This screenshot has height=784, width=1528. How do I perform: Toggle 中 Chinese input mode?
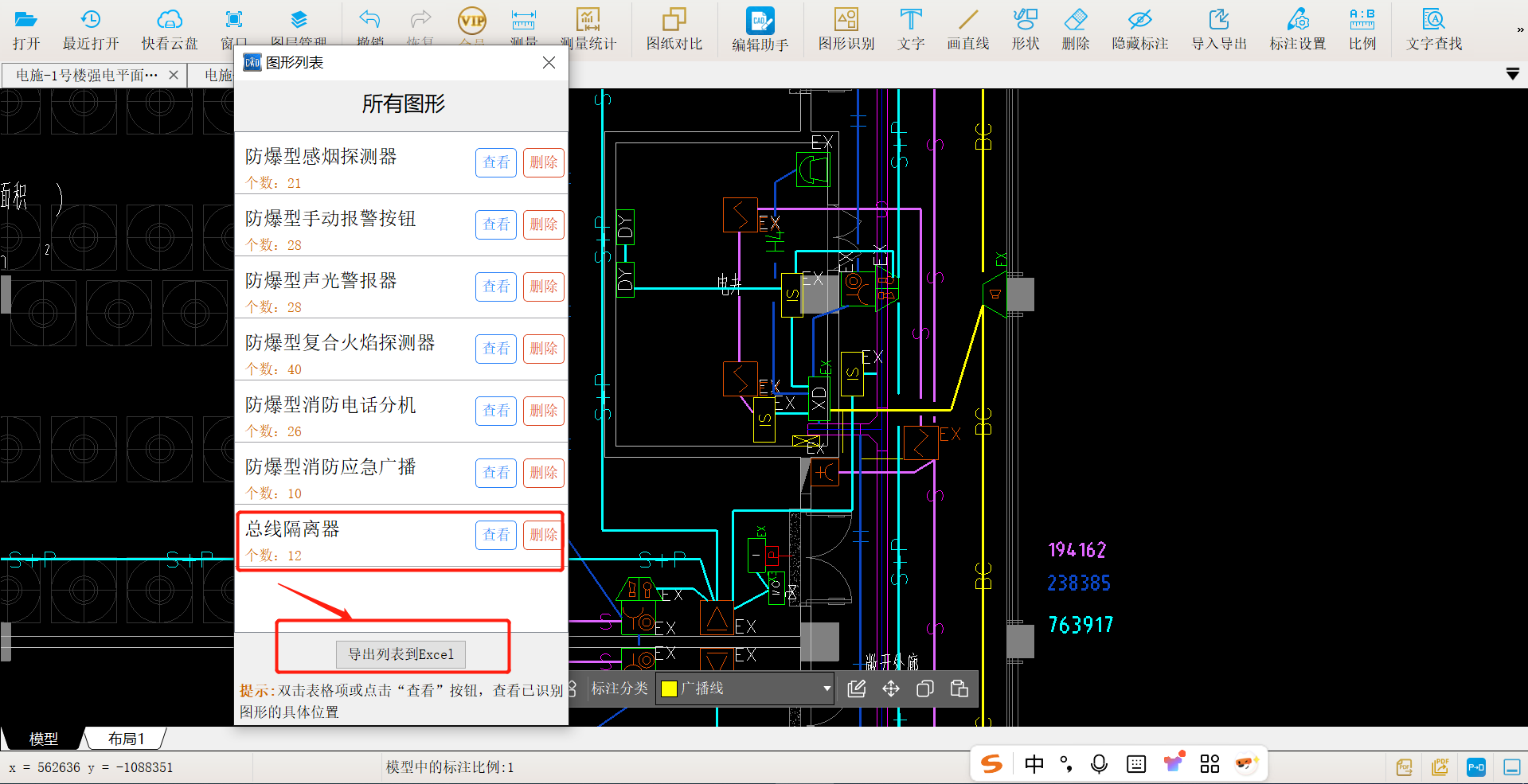coord(1034,764)
